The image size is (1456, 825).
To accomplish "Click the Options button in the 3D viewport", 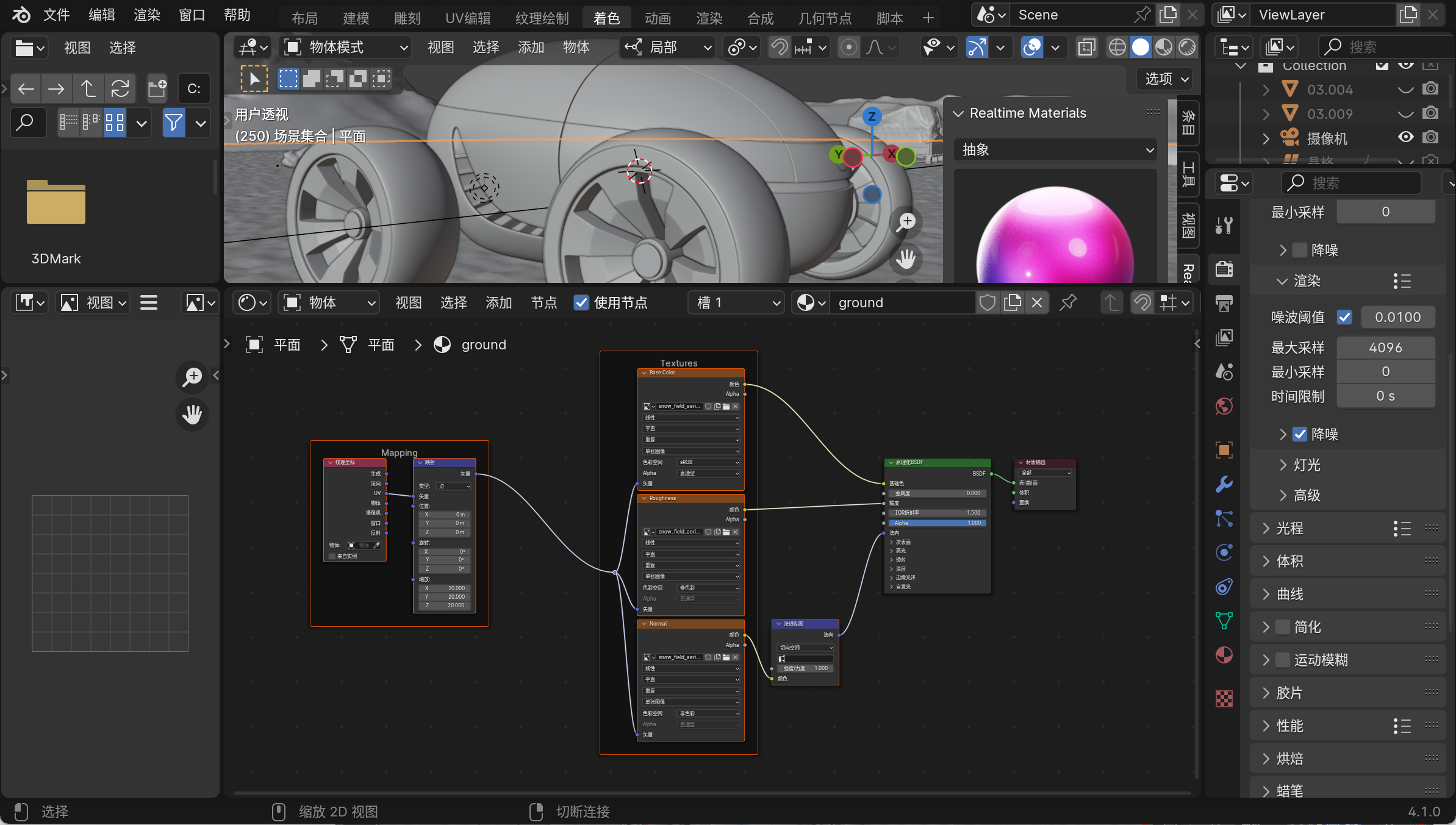I will (1166, 79).
